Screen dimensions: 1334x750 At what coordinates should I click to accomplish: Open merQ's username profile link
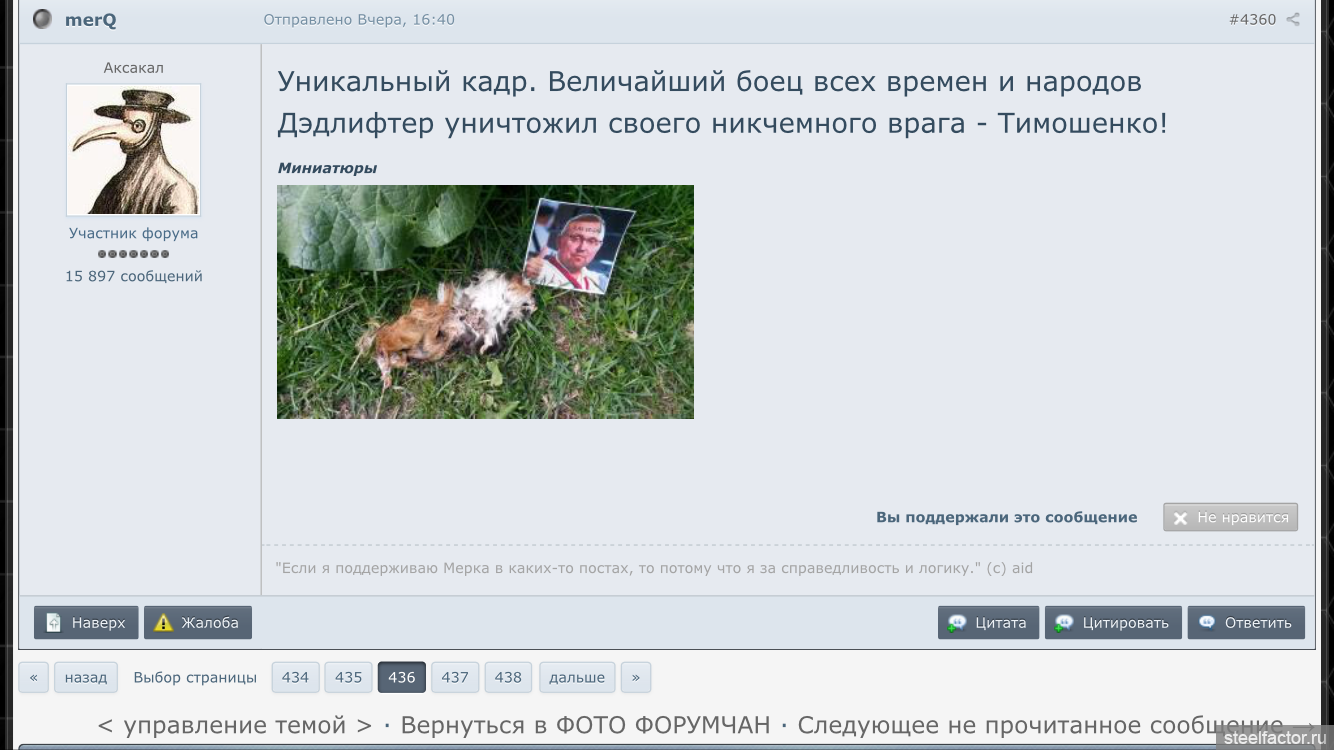[91, 19]
